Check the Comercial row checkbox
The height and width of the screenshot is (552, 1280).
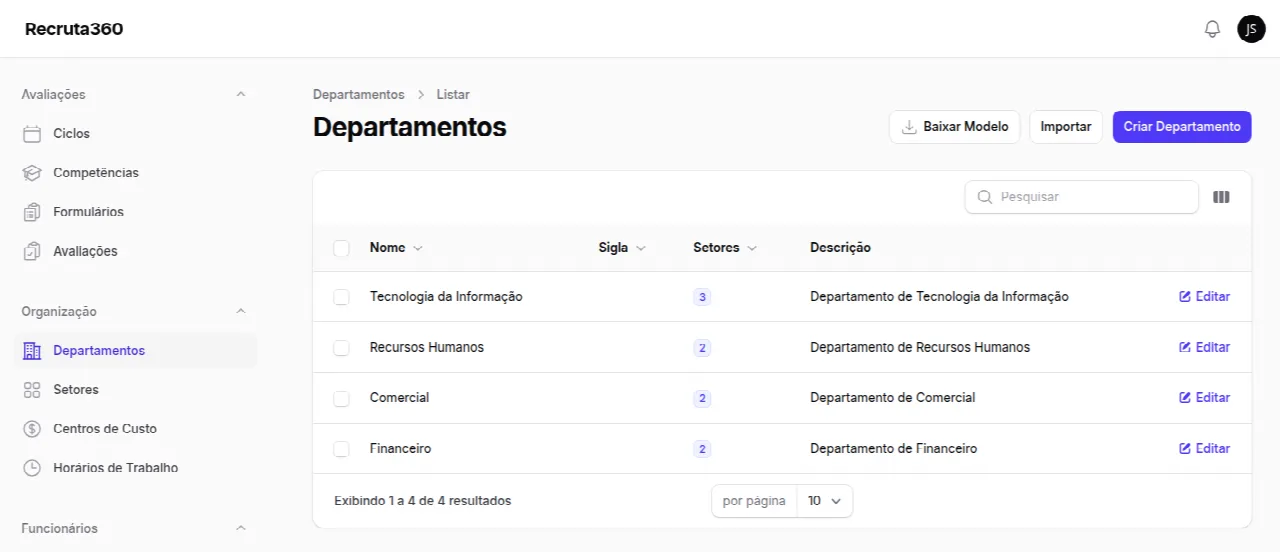tap(341, 398)
